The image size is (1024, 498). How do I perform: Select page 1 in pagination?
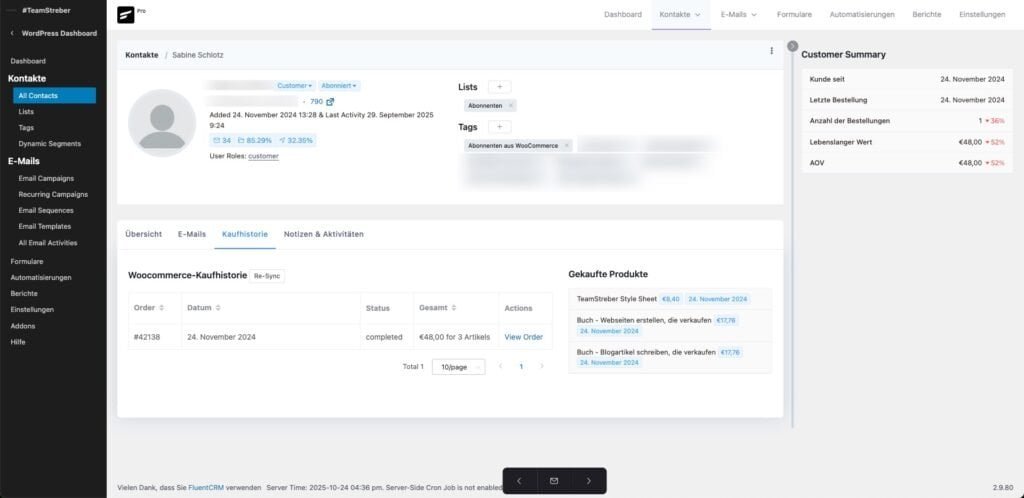(521, 367)
